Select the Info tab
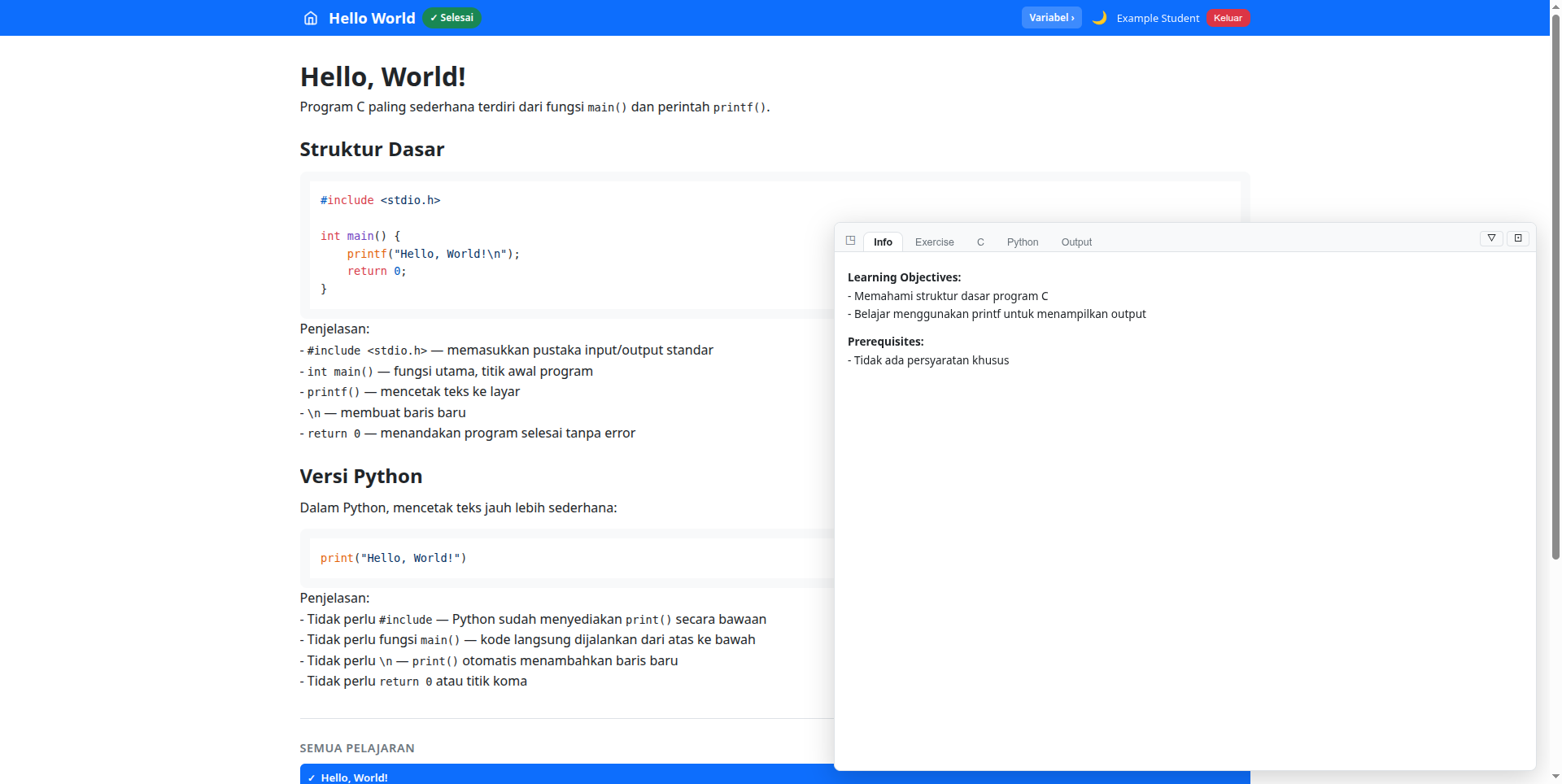Screen dimensions: 1562x784 coord(883,242)
